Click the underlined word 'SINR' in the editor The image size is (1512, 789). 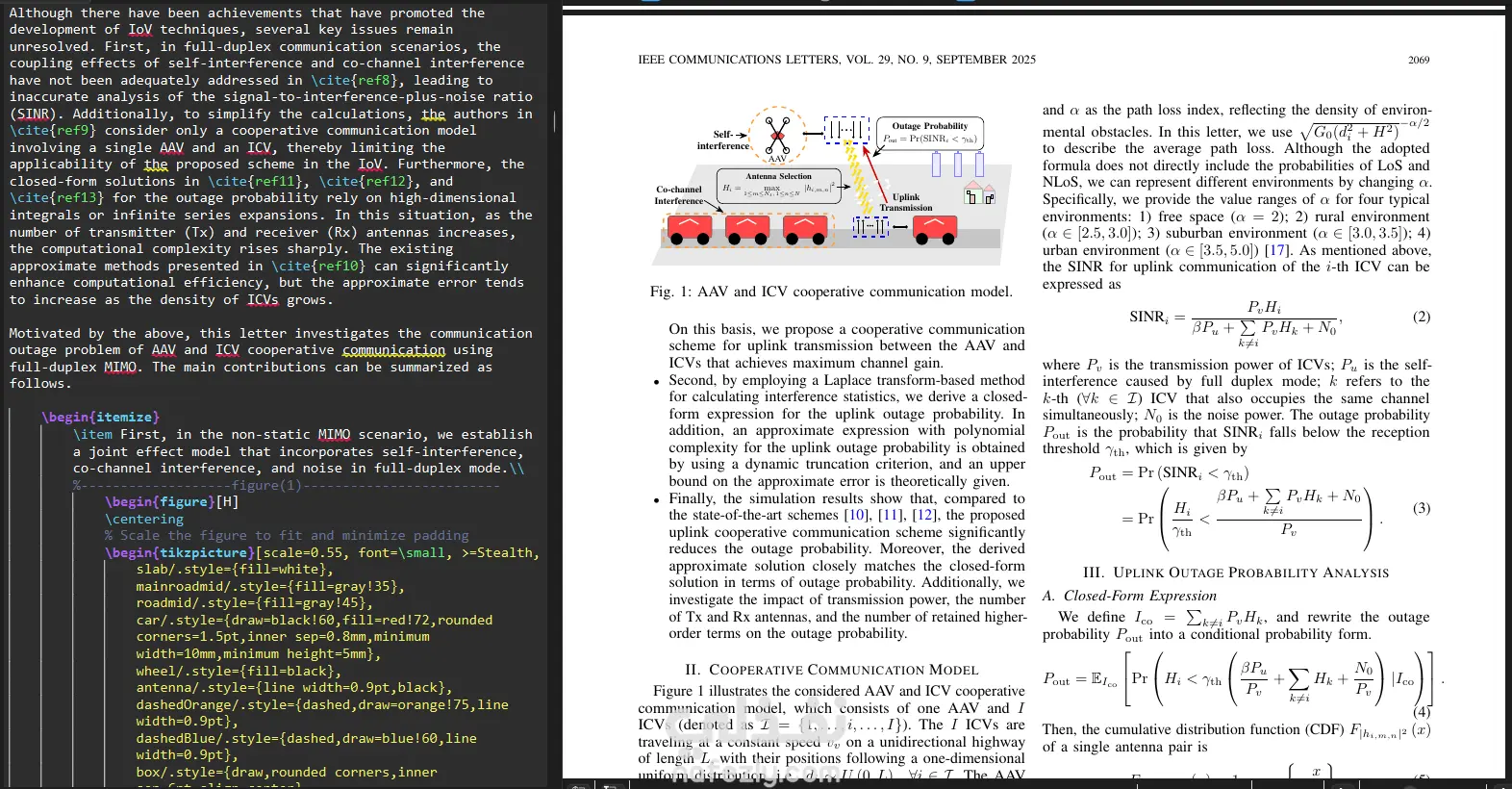click(x=33, y=114)
